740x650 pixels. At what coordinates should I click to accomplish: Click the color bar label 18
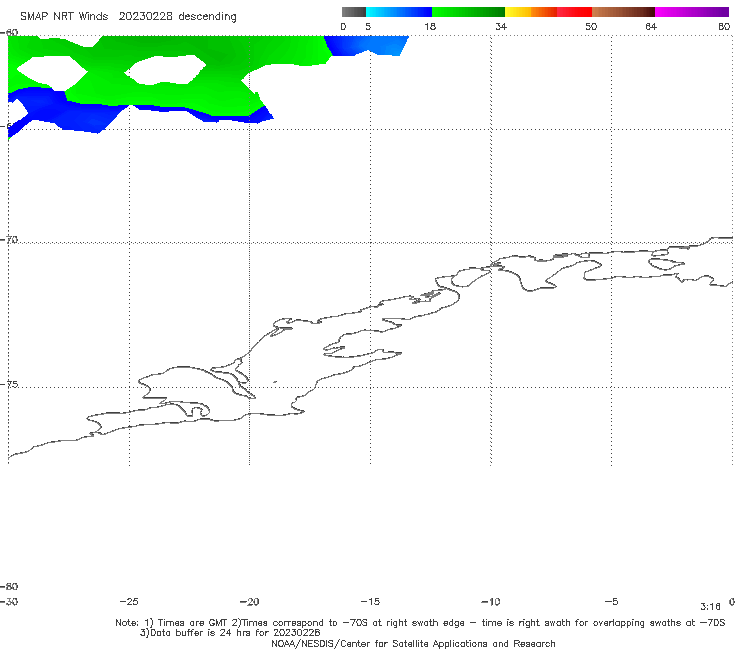(430, 27)
